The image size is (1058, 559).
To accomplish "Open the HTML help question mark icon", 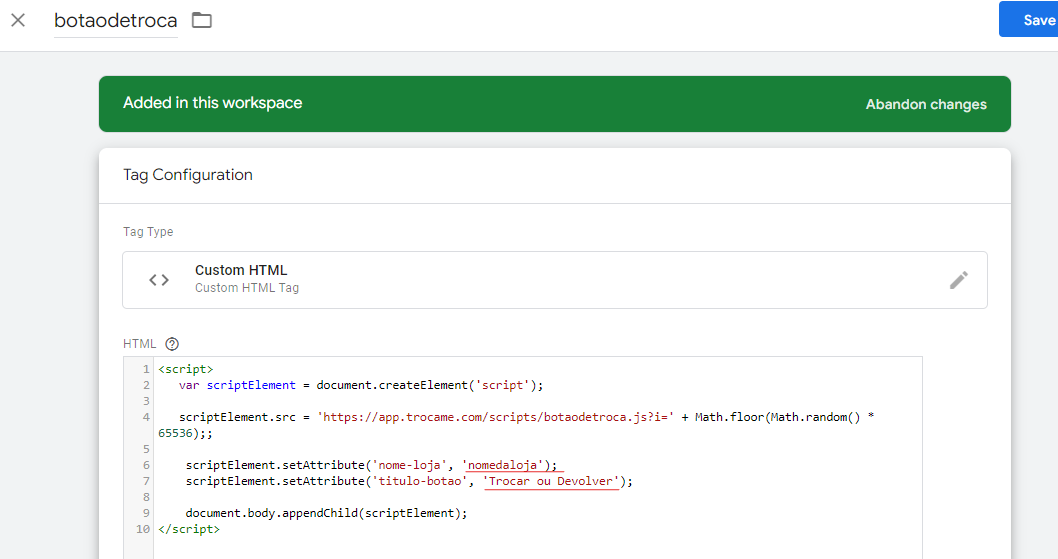I will point(172,344).
